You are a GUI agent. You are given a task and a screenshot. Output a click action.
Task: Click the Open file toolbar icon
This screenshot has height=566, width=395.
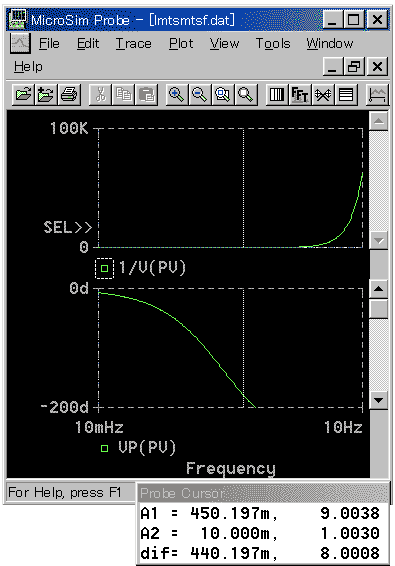(23, 95)
